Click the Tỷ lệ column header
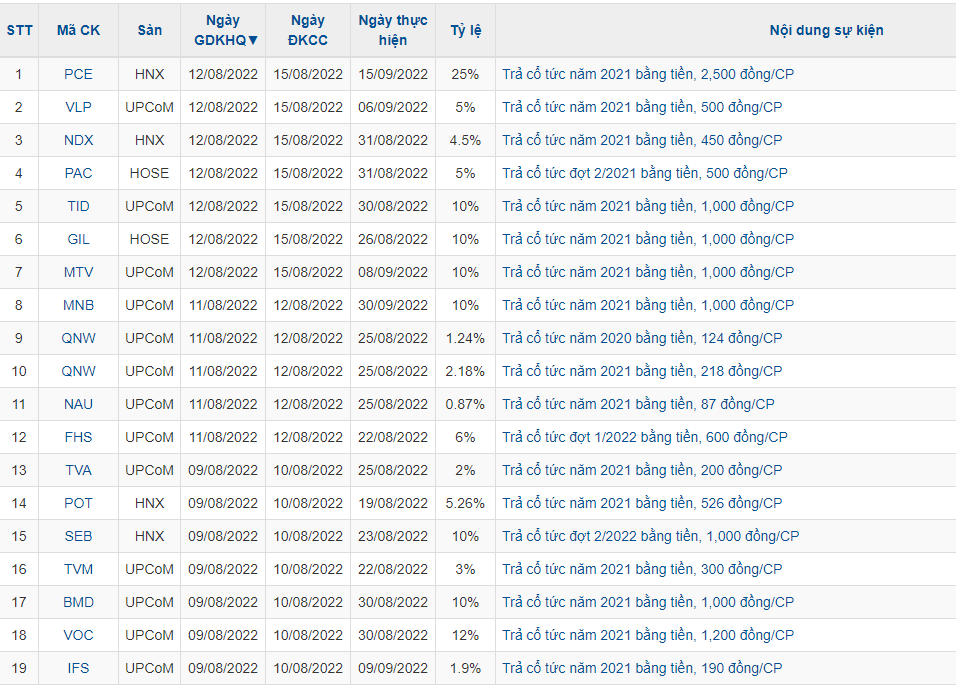Image resolution: width=956 pixels, height=690 pixels. (465, 30)
